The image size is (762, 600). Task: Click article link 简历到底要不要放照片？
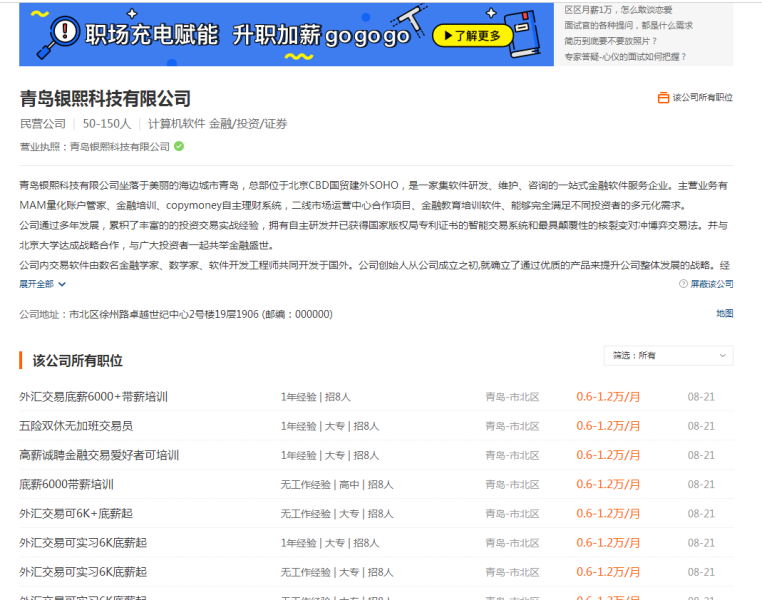click(611, 41)
